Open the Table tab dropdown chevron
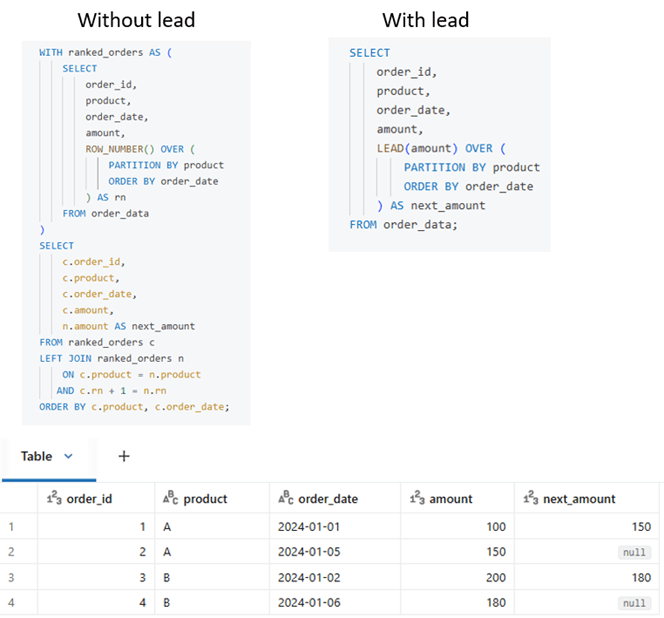 68,456
